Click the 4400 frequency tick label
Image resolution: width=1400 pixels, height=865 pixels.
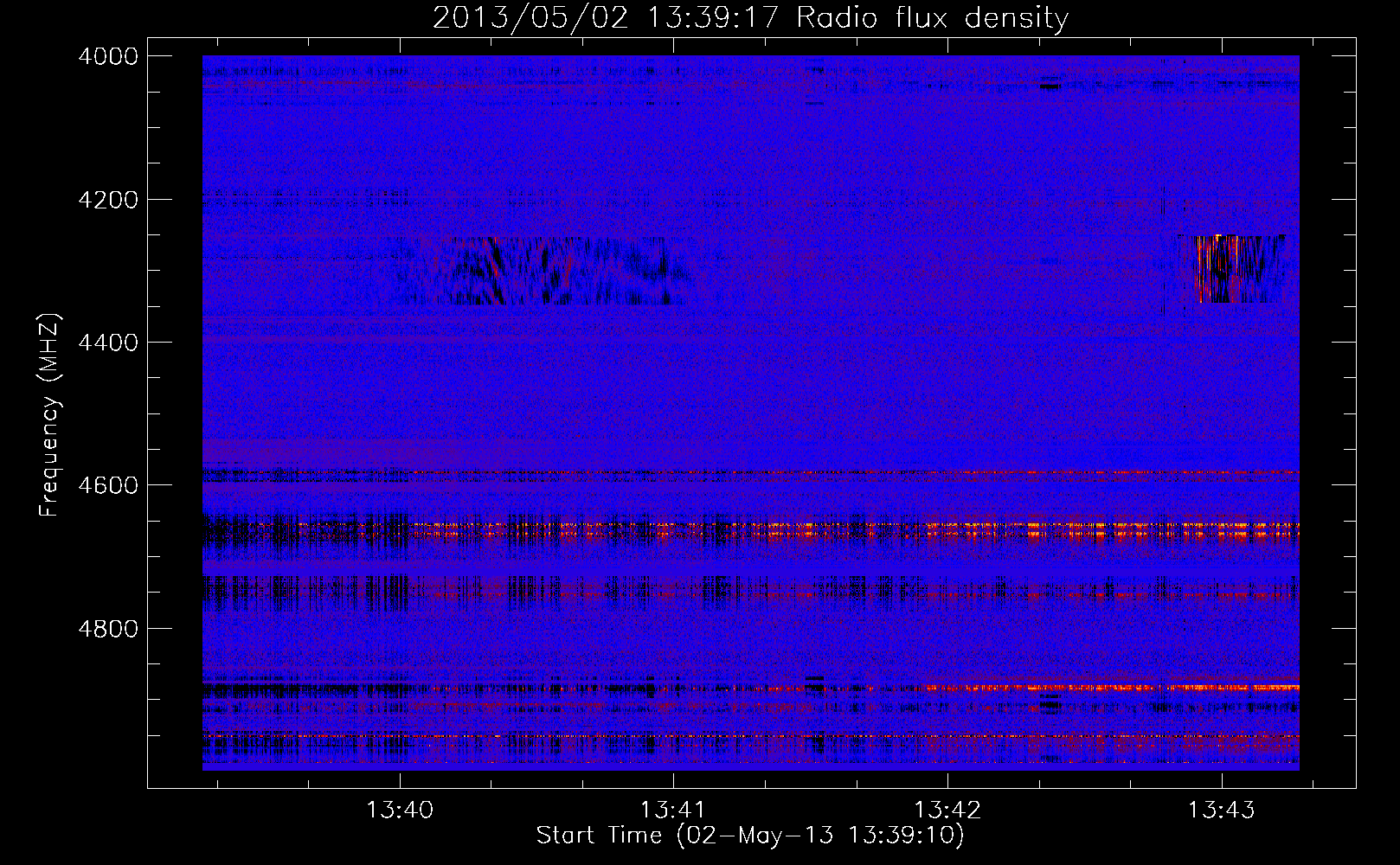coord(108,343)
